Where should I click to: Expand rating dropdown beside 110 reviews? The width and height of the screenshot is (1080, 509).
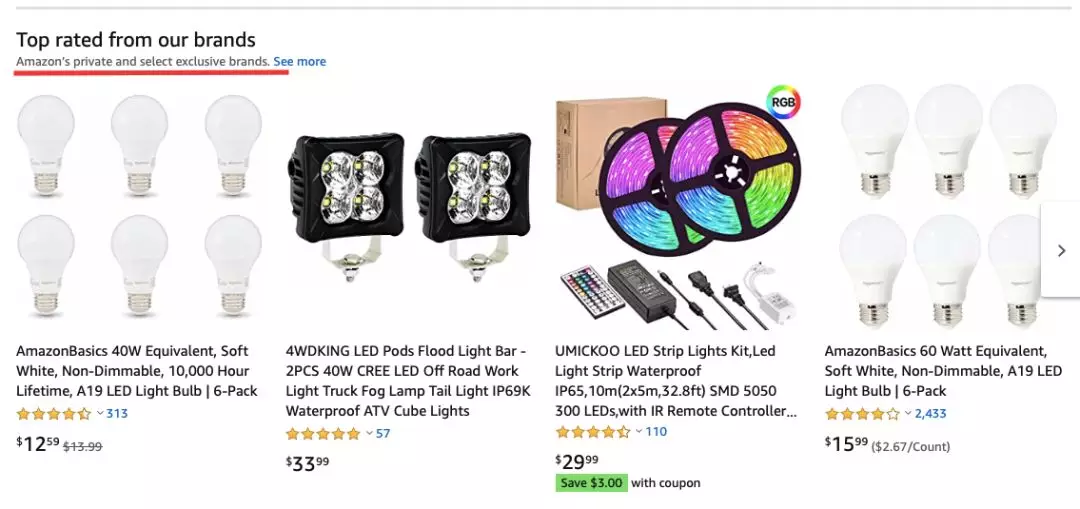pos(639,432)
